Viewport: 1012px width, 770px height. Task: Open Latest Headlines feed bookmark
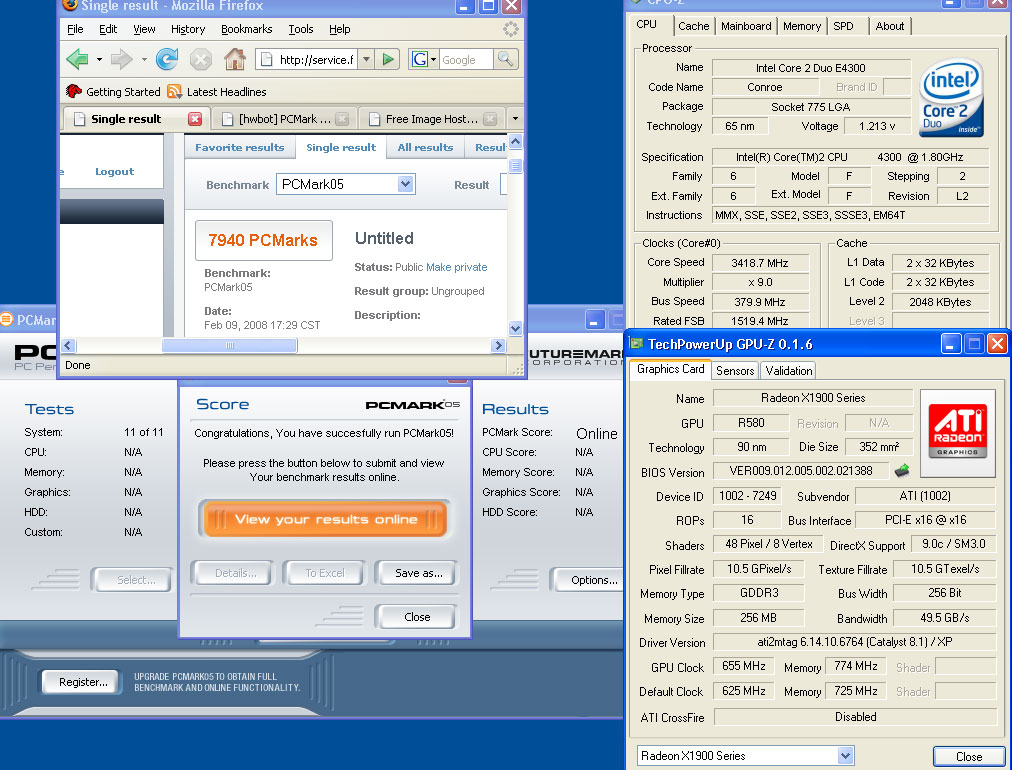click(x=217, y=92)
